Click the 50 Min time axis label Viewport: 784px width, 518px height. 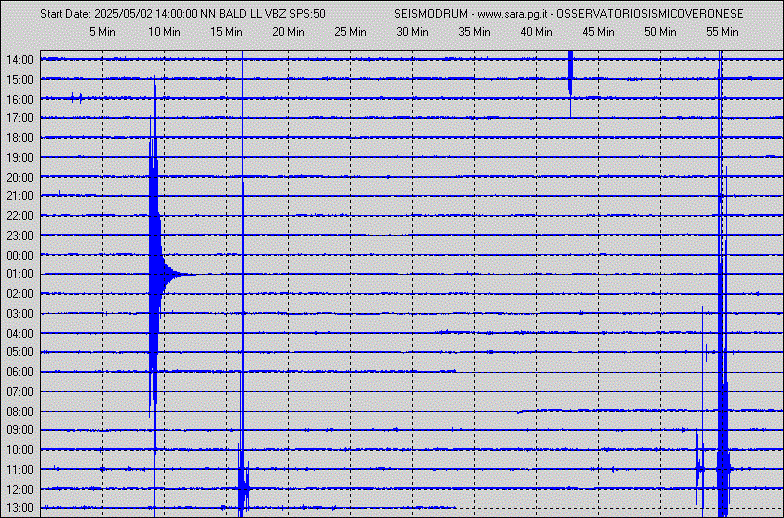pyautogui.click(x=660, y=32)
